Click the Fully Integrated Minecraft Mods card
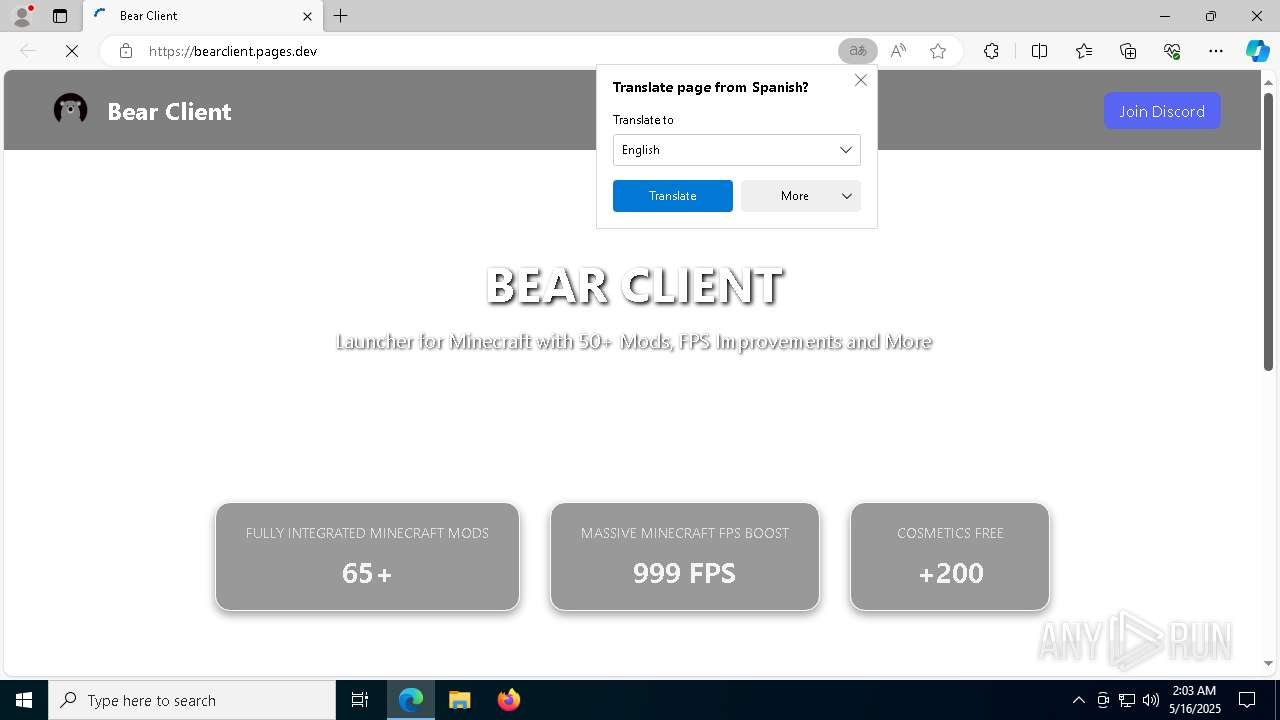1280x720 pixels. pyautogui.click(x=367, y=556)
